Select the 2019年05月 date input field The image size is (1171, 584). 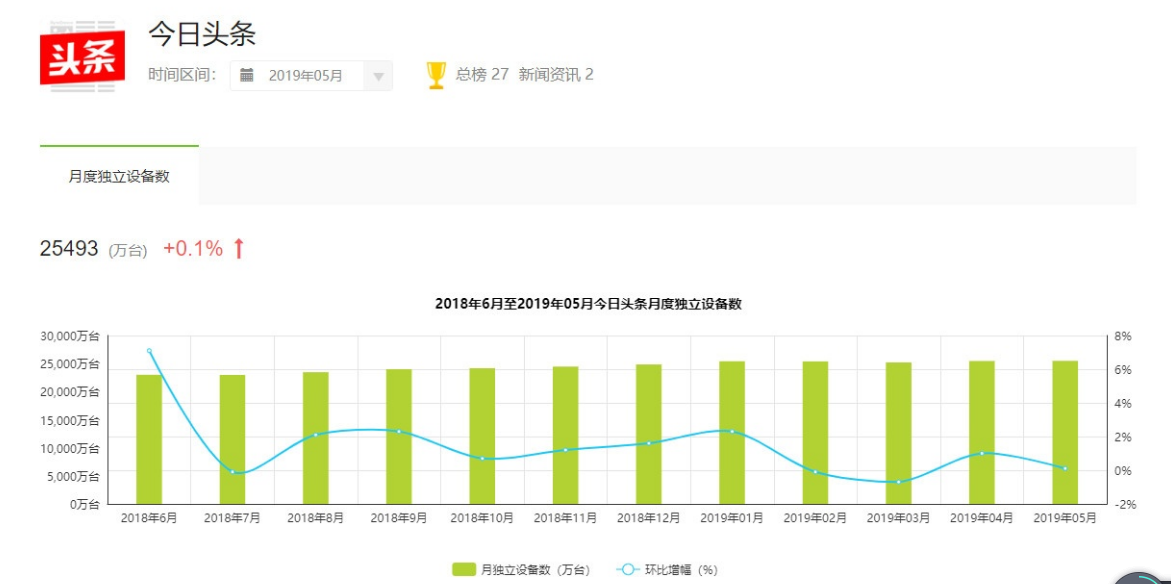click(x=306, y=76)
